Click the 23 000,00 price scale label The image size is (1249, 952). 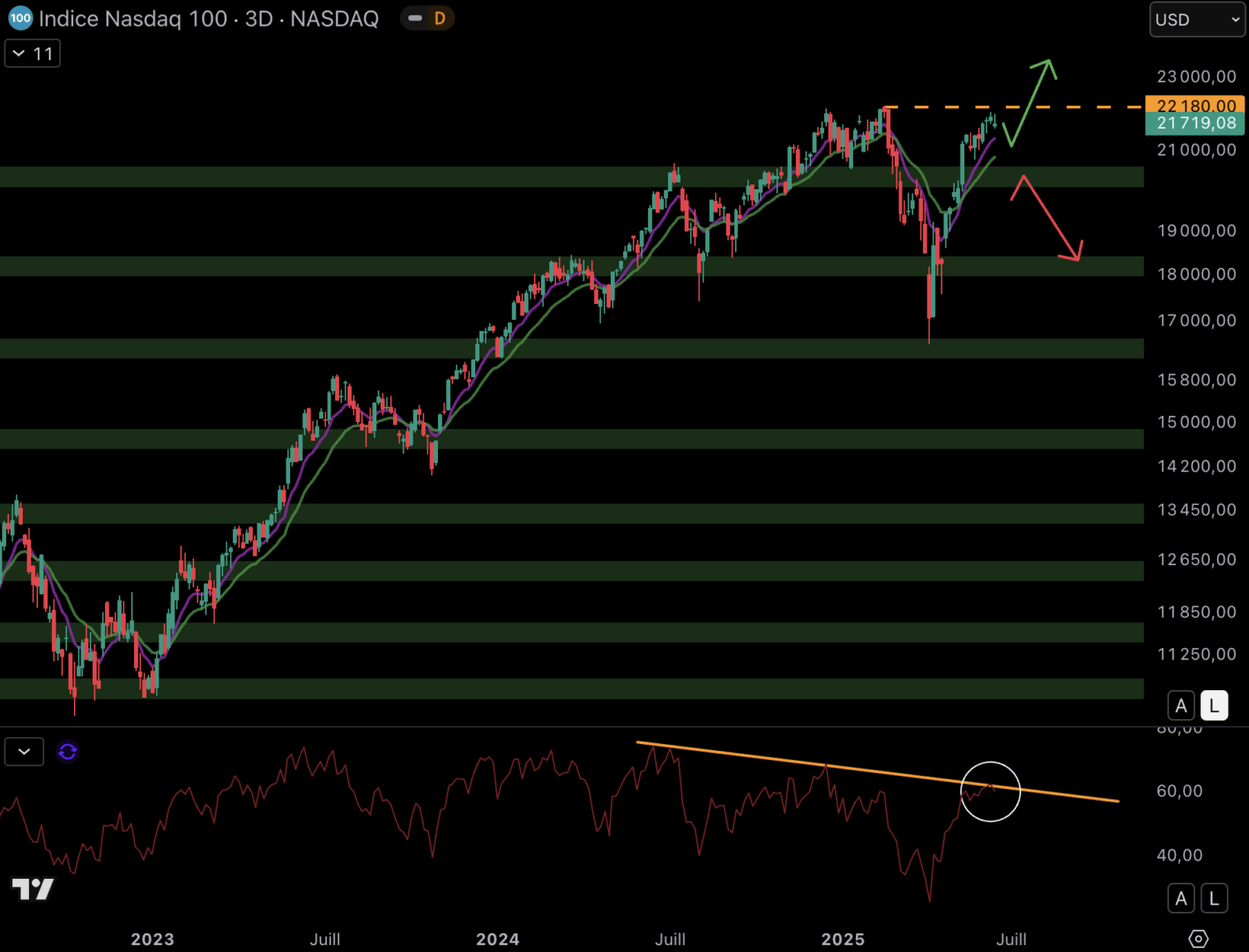tap(1196, 77)
